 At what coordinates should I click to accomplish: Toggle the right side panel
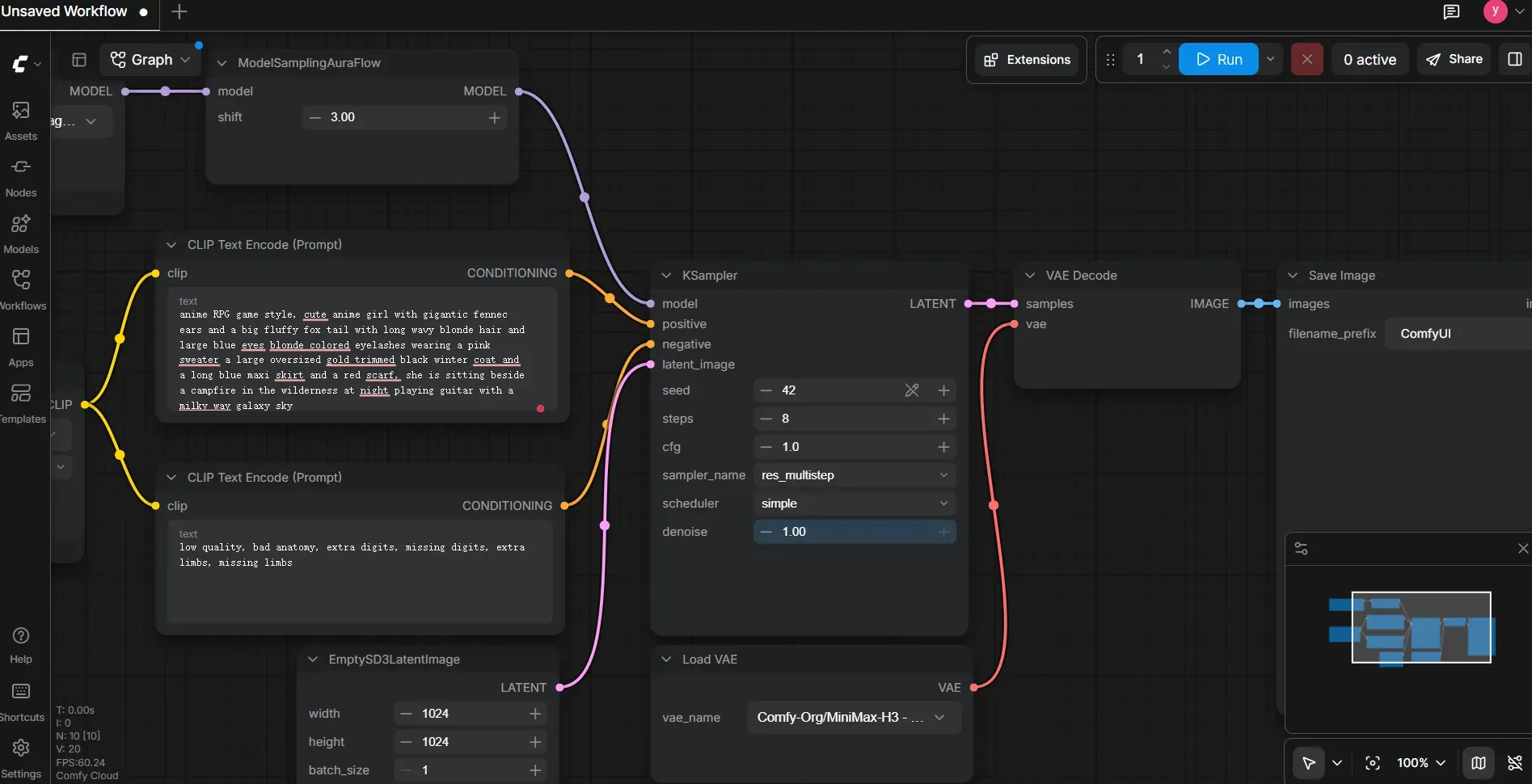[x=1514, y=59]
